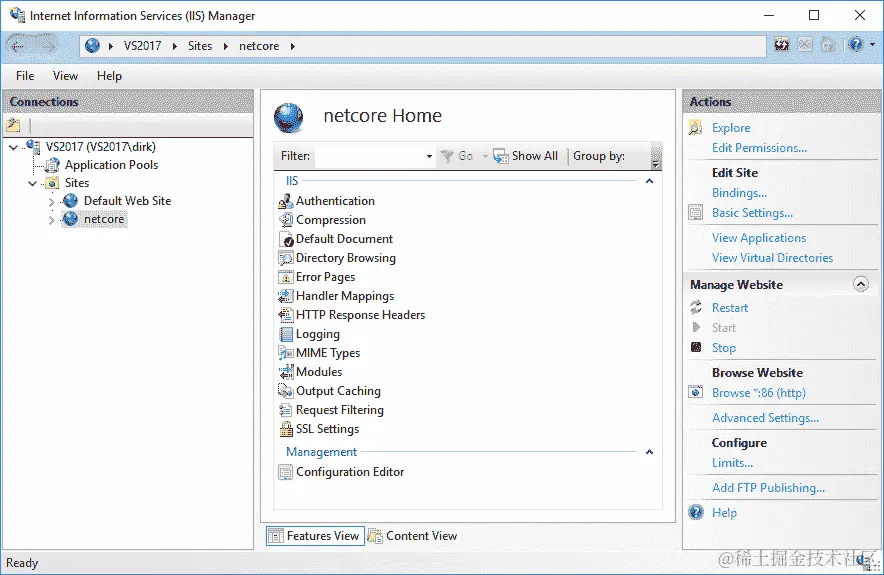
Task: Click the VS2017 breadcrumb in address bar
Action: 143,46
